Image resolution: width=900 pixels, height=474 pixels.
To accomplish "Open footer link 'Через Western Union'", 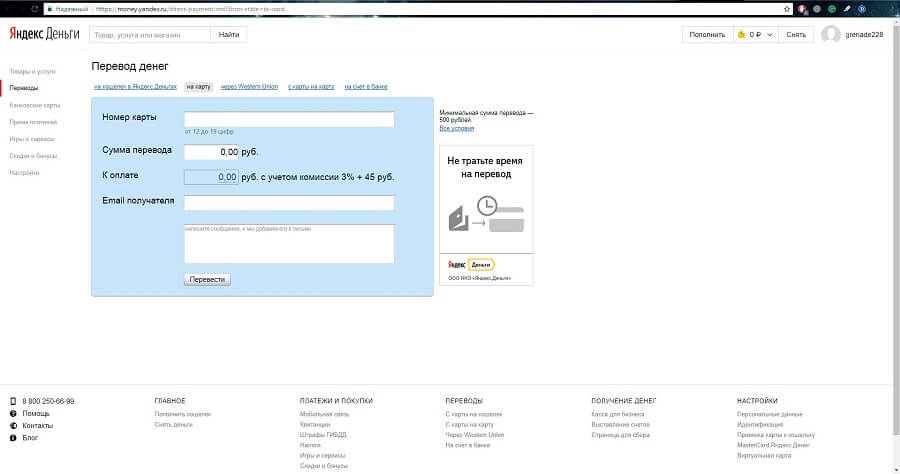I will click(x=475, y=435).
